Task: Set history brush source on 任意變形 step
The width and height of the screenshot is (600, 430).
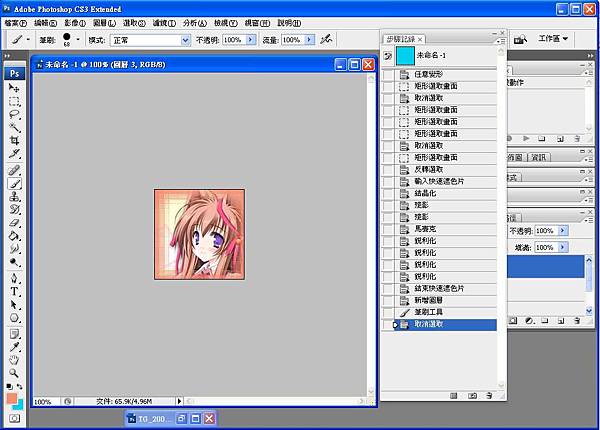Action: 388,74
